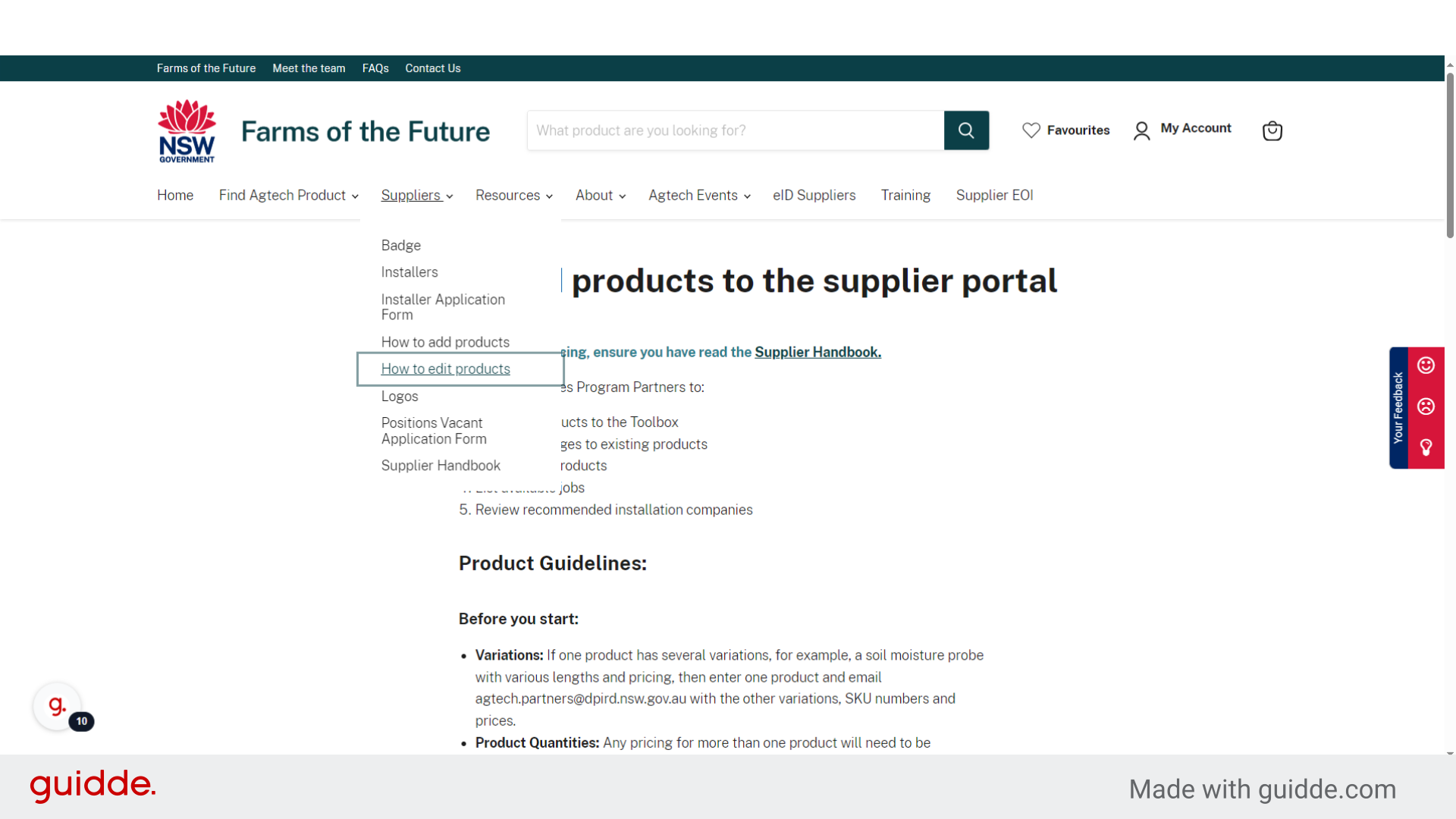
Task: Go to Home in navigation bar
Action: coord(175,195)
